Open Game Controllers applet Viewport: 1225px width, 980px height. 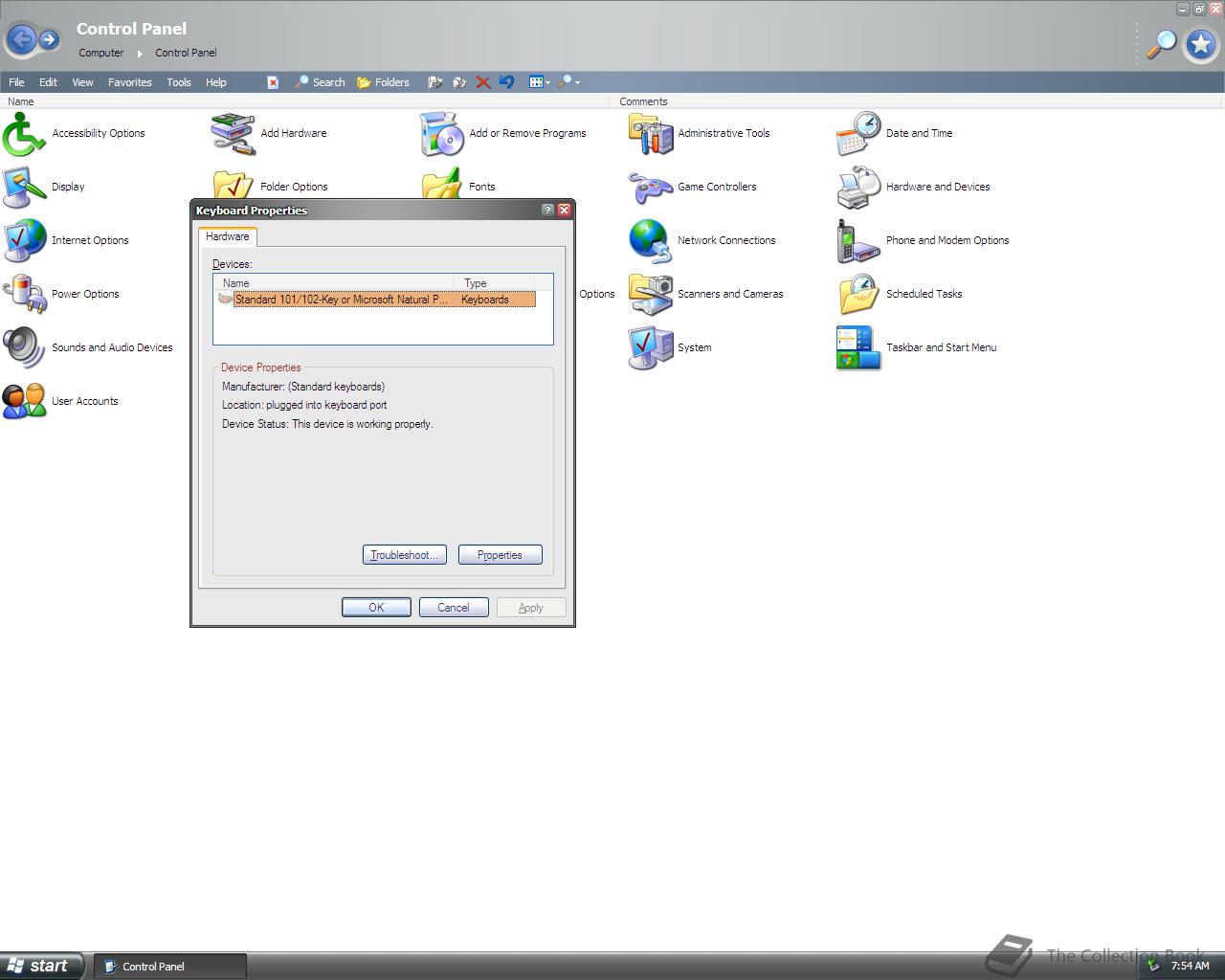pos(693,188)
